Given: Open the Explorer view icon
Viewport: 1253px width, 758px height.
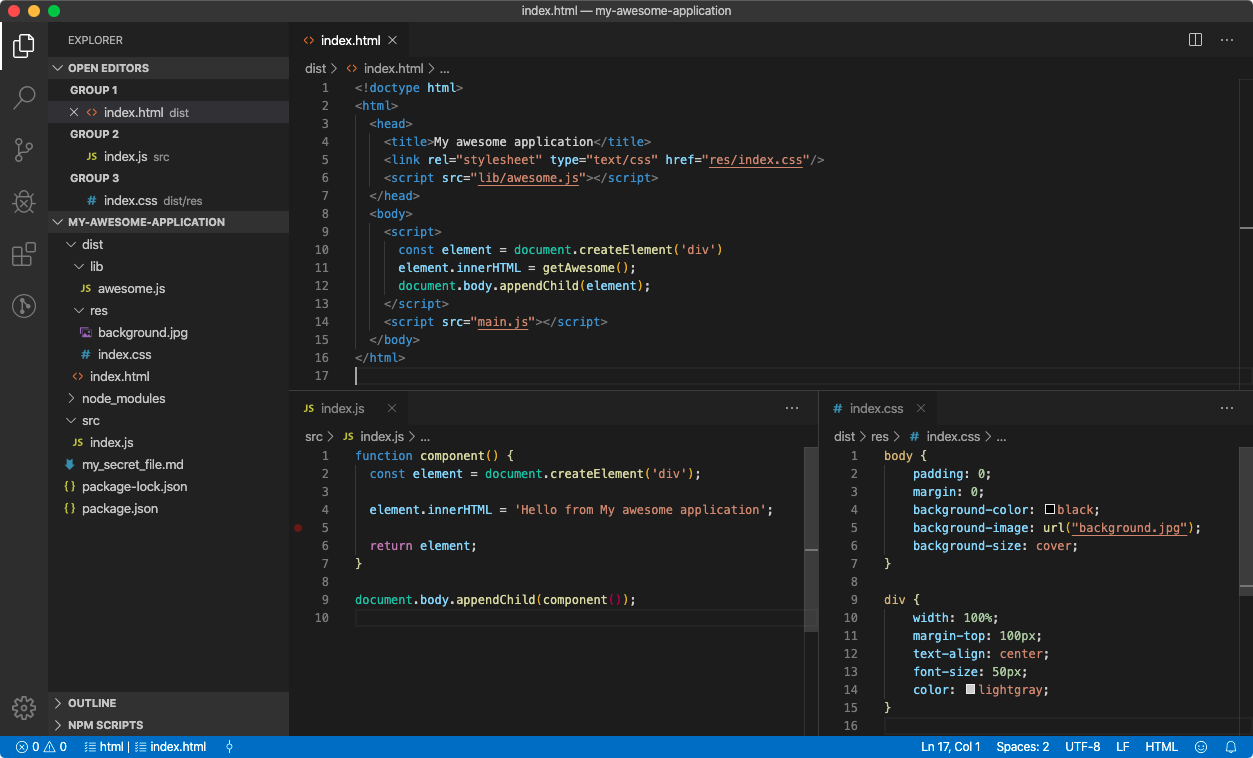Looking at the screenshot, I should 23,45.
